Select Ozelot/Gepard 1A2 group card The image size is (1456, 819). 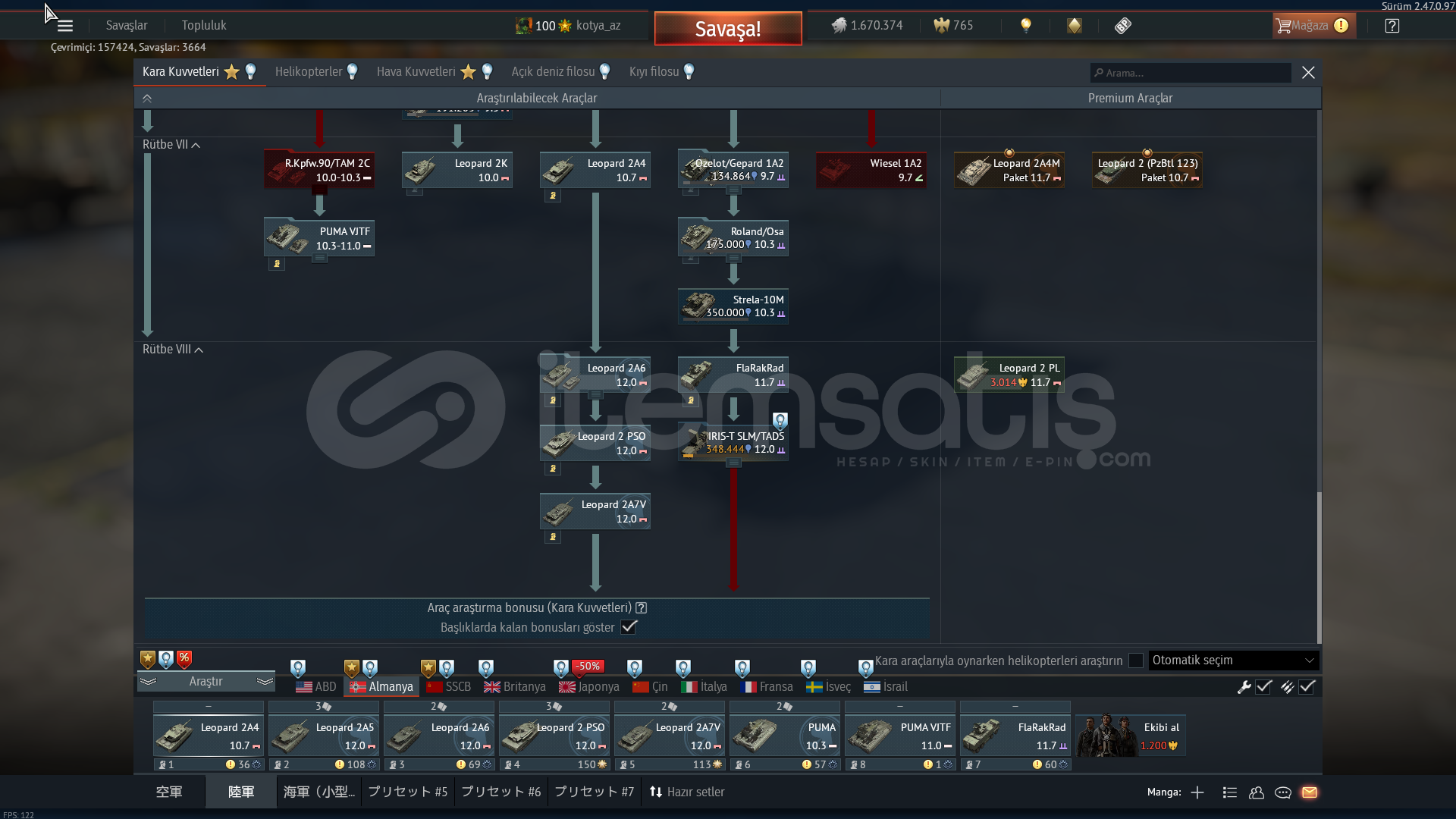tap(733, 170)
